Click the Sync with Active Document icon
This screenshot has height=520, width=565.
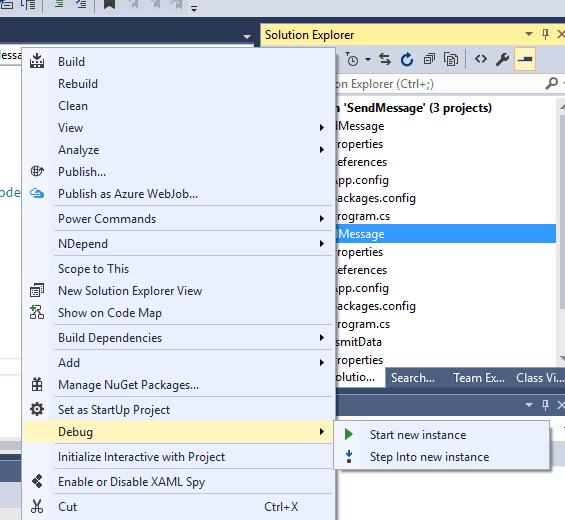[385, 59]
